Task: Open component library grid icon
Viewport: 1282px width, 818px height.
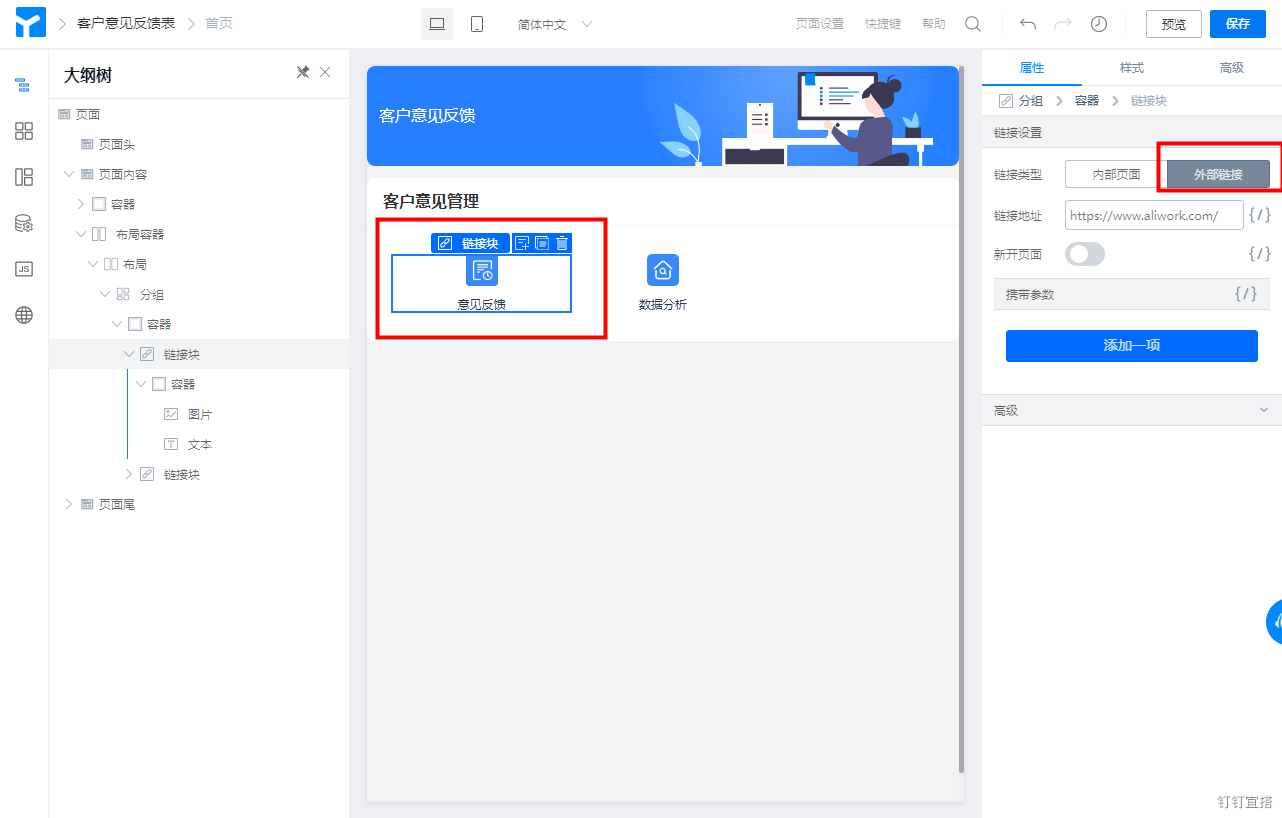Action: click(x=24, y=131)
